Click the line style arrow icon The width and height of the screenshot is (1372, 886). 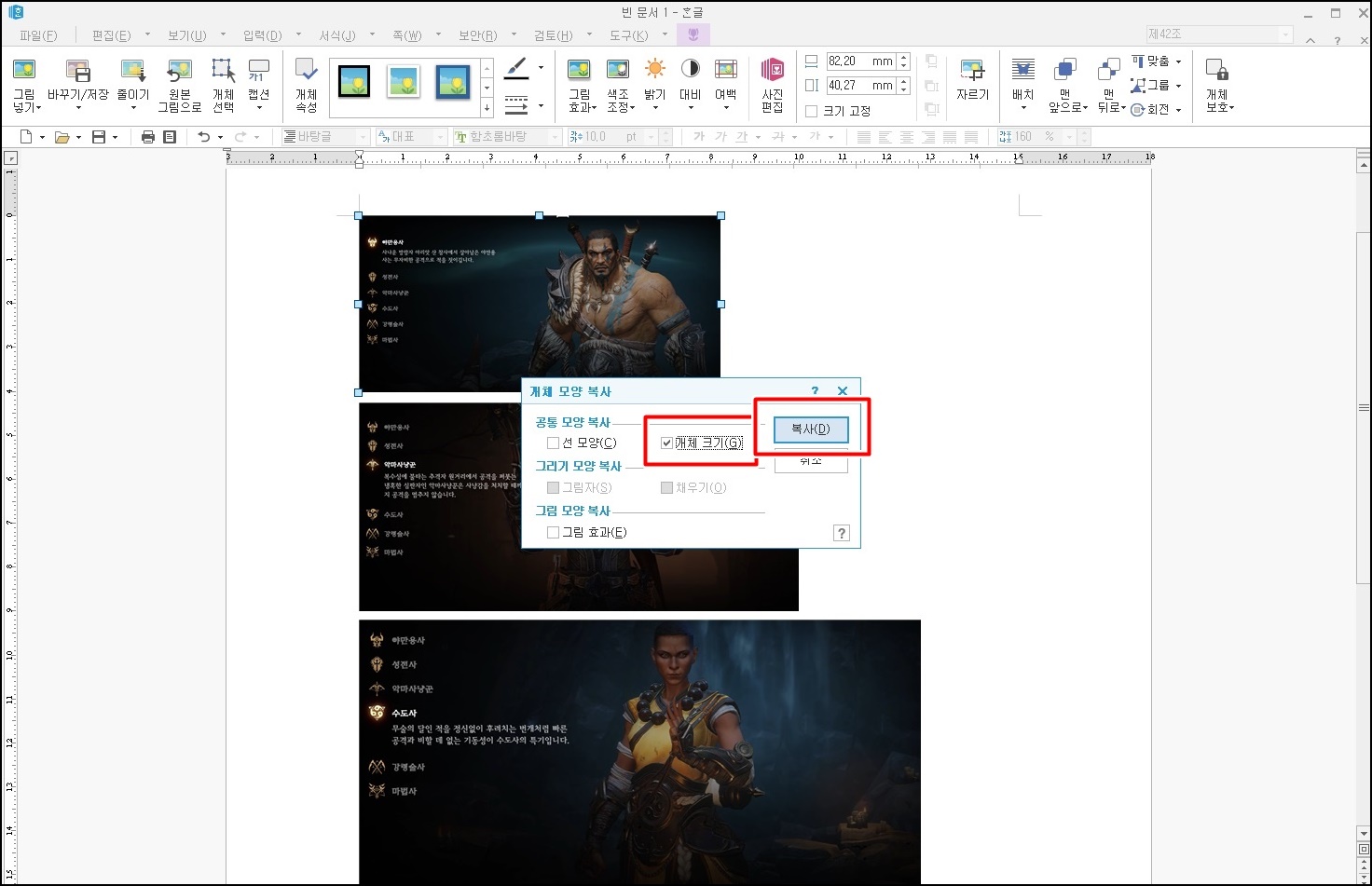click(x=516, y=104)
